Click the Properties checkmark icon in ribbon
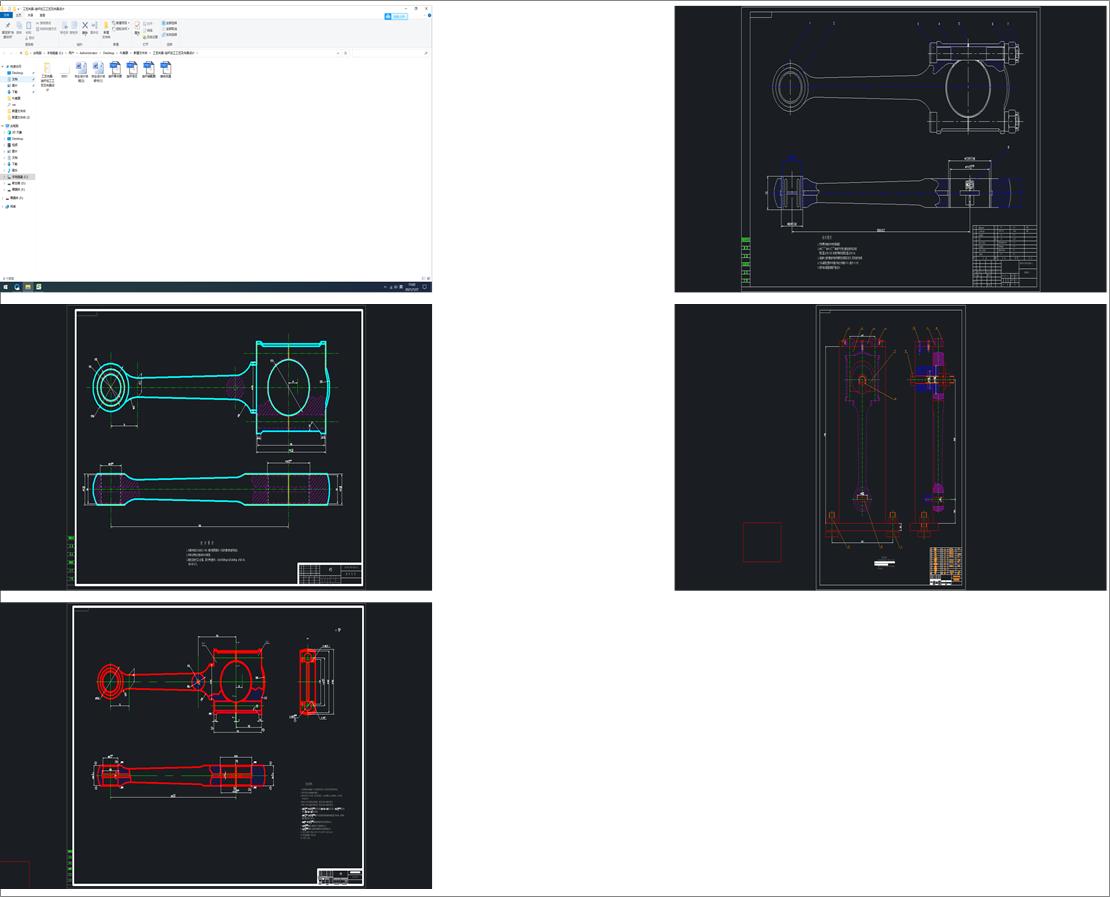 click(137, 28)
